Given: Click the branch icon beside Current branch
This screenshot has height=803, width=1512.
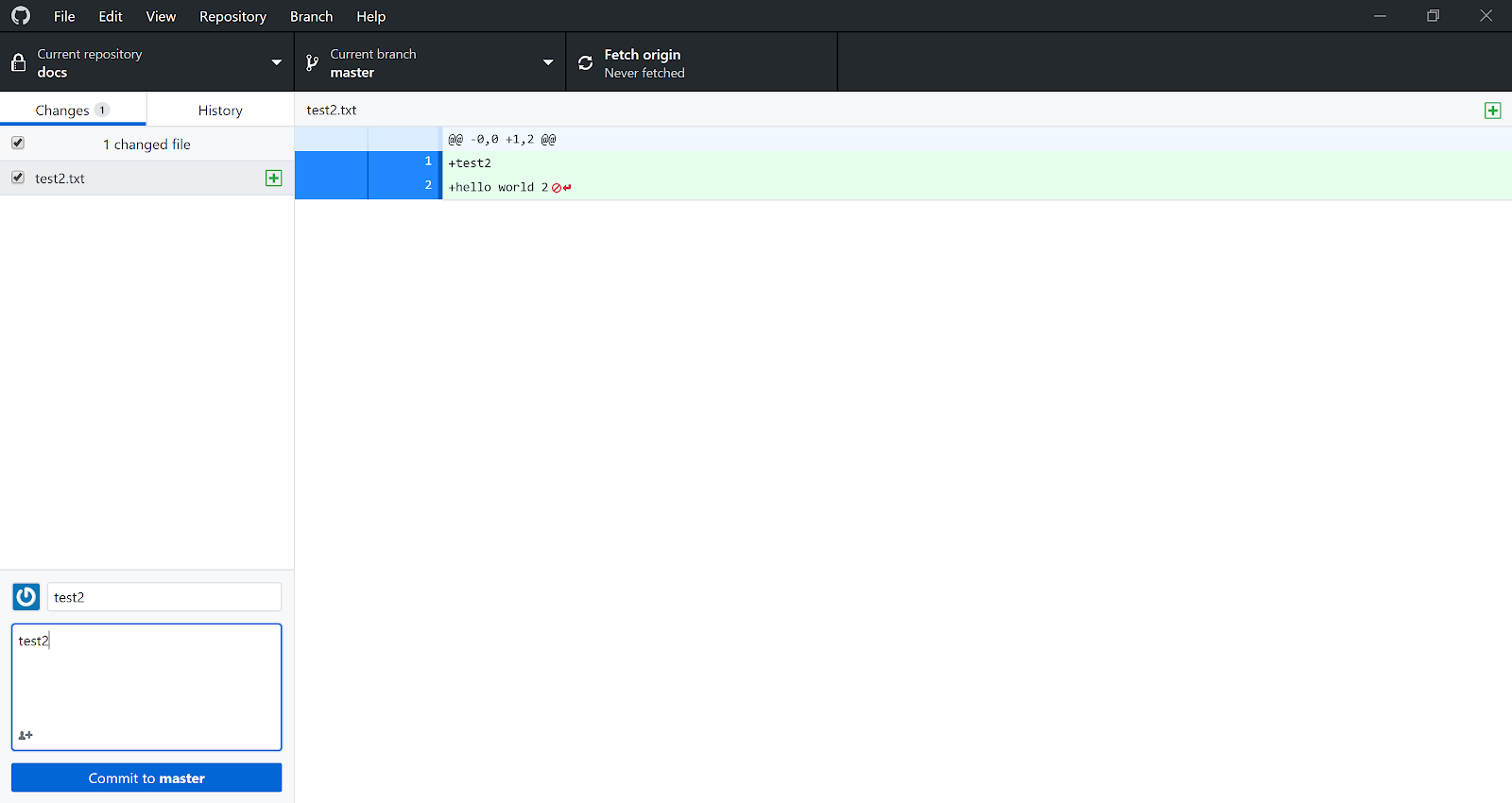Looking at the screenshot, I should click(312, 63).
